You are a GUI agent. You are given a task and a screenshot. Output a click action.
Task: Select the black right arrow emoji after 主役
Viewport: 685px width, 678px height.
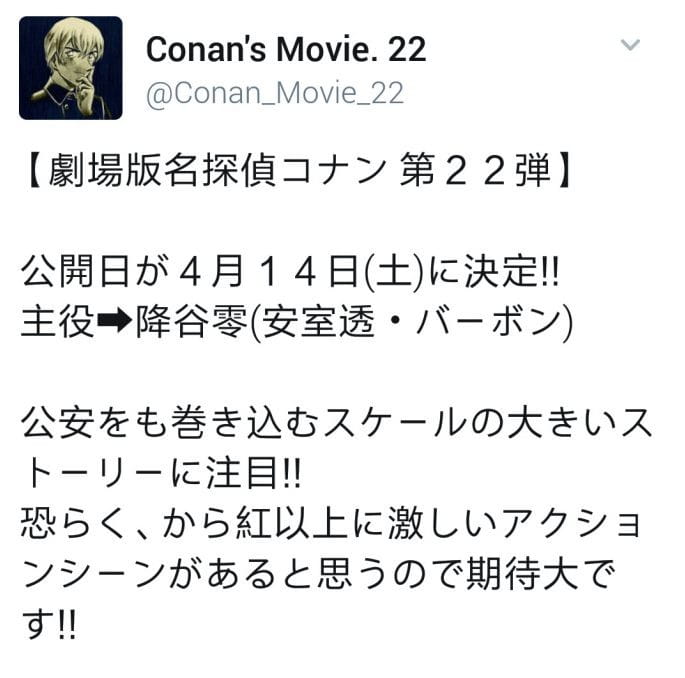click(x=114, y=321)
